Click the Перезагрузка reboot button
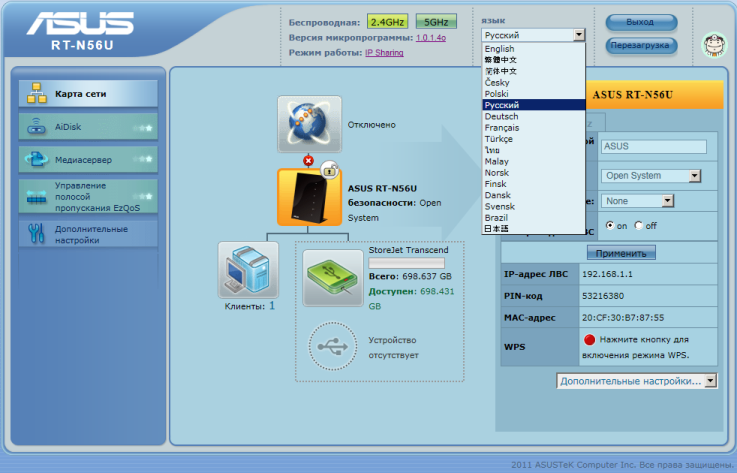Screen dimensions: 737x473 tap(641, 46)
